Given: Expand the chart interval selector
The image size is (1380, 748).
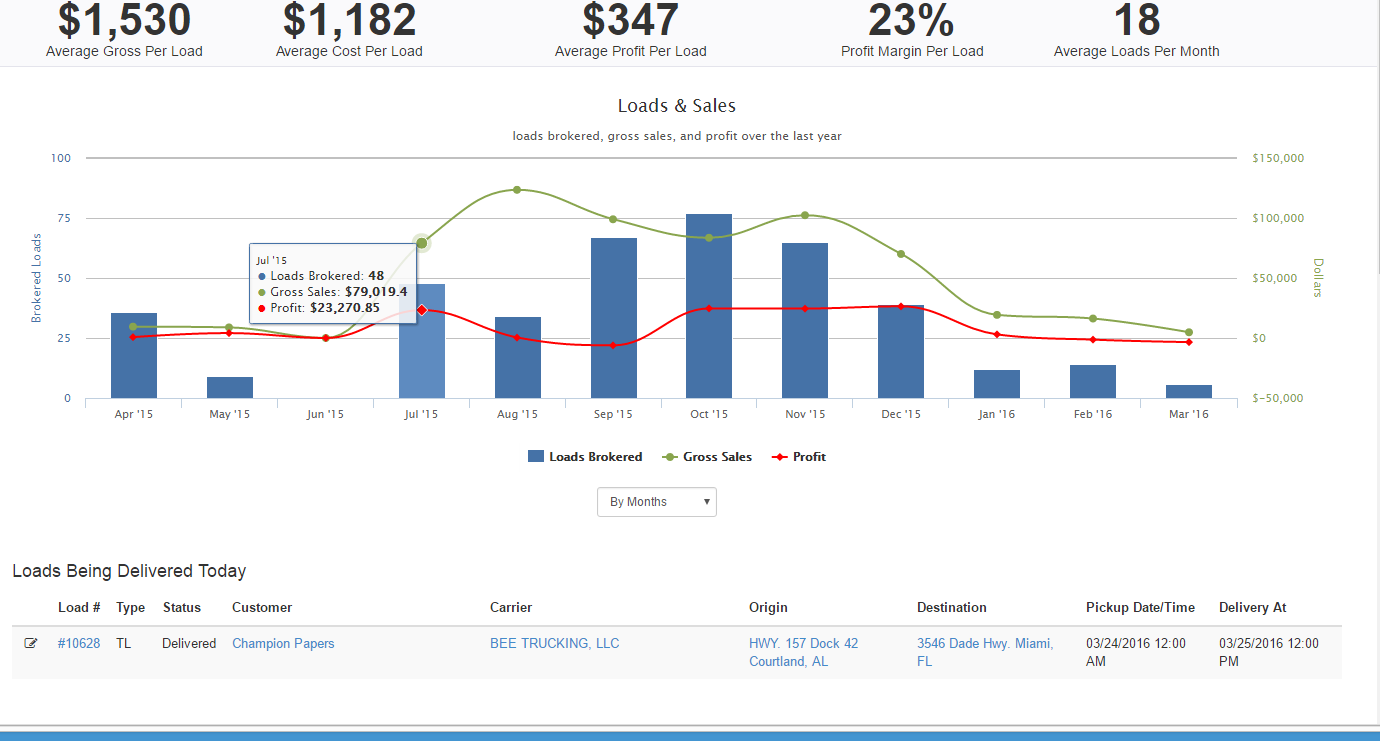Looking at the screenshot, I should click(x=706, y=501).
